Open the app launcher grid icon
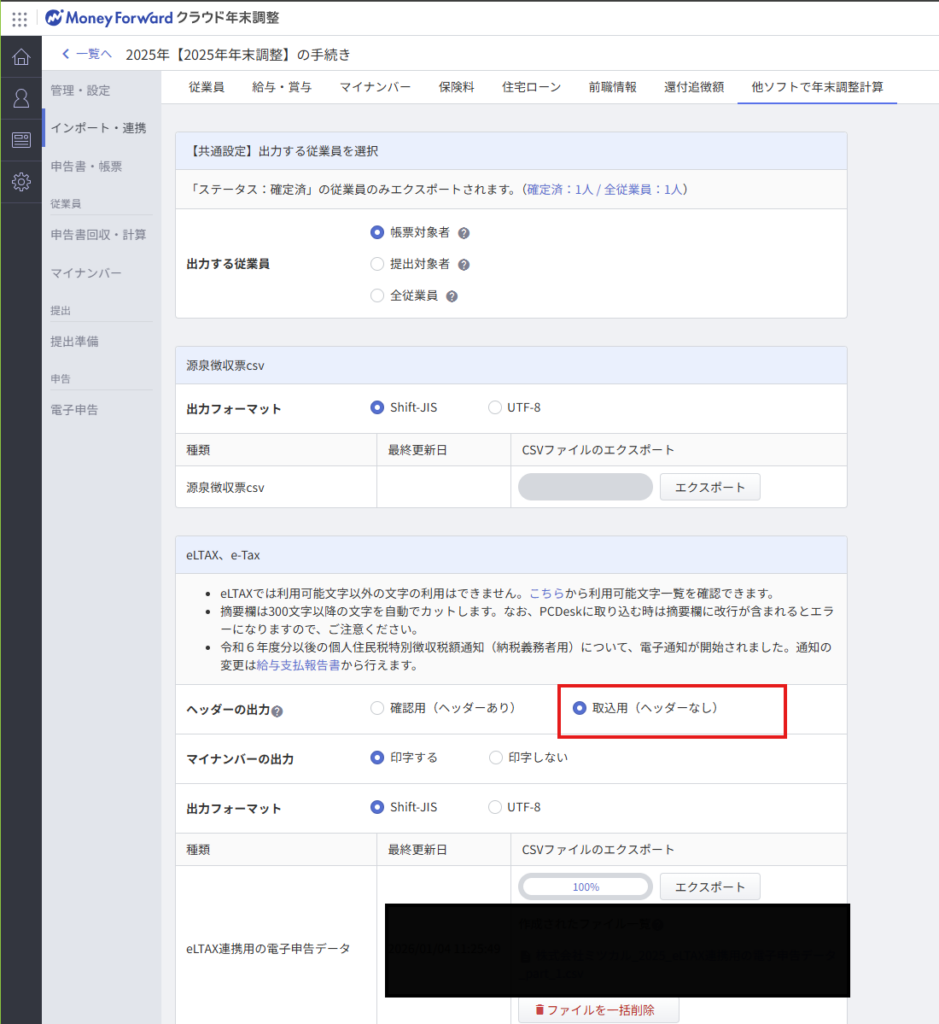 [x=20, y=18]
